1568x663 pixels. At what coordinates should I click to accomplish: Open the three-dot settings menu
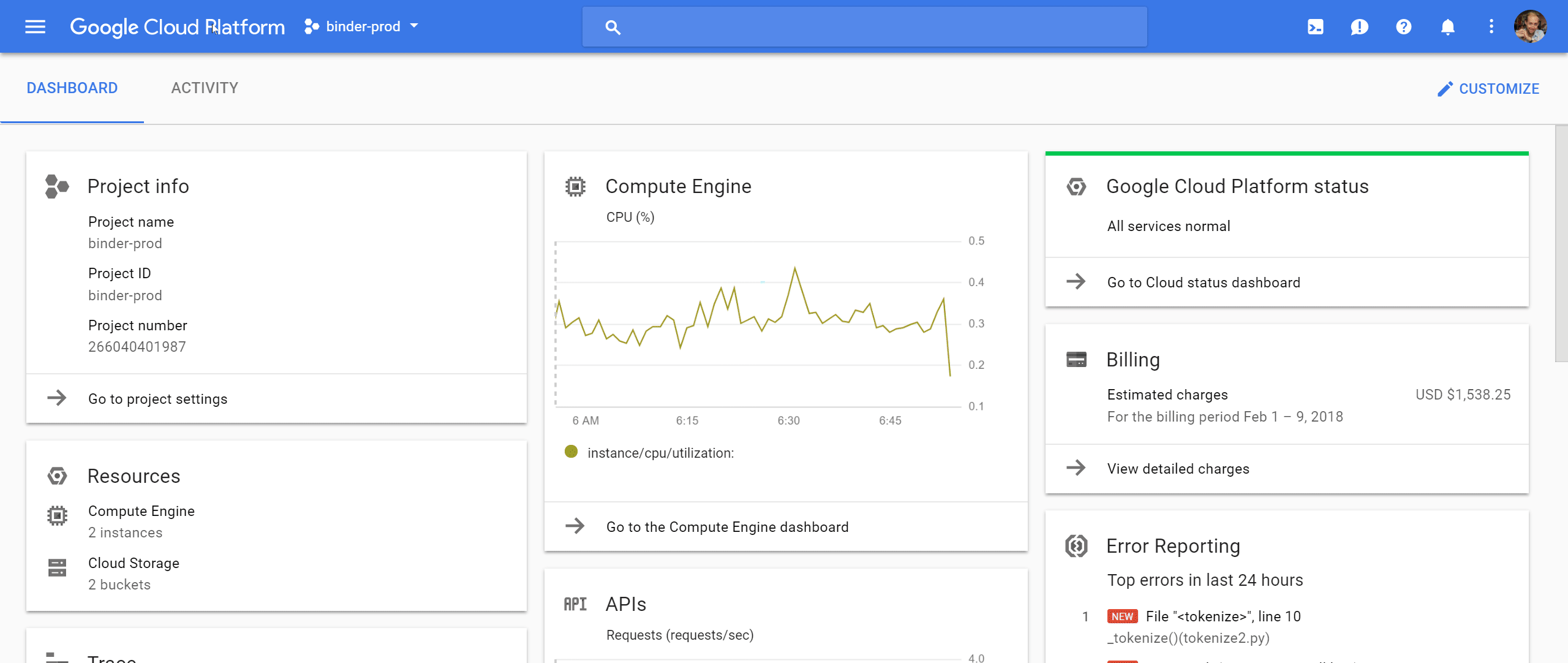1491,27
